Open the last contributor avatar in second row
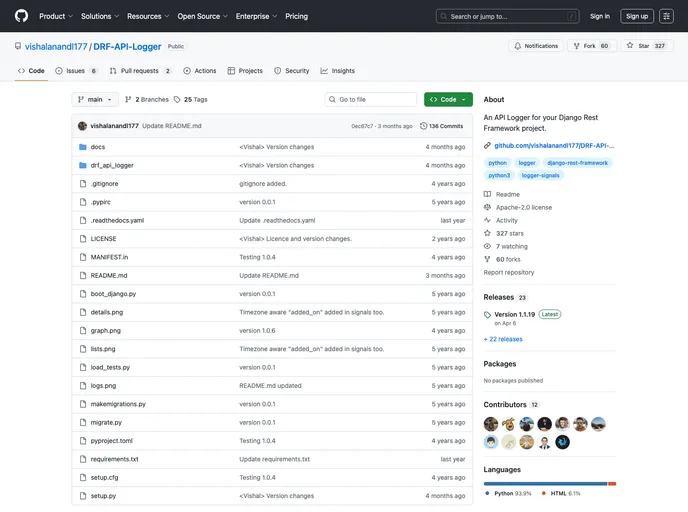Image resolution: width=688 pixels, height=512 pixels. pyautogui.click(x=563, y=442)
